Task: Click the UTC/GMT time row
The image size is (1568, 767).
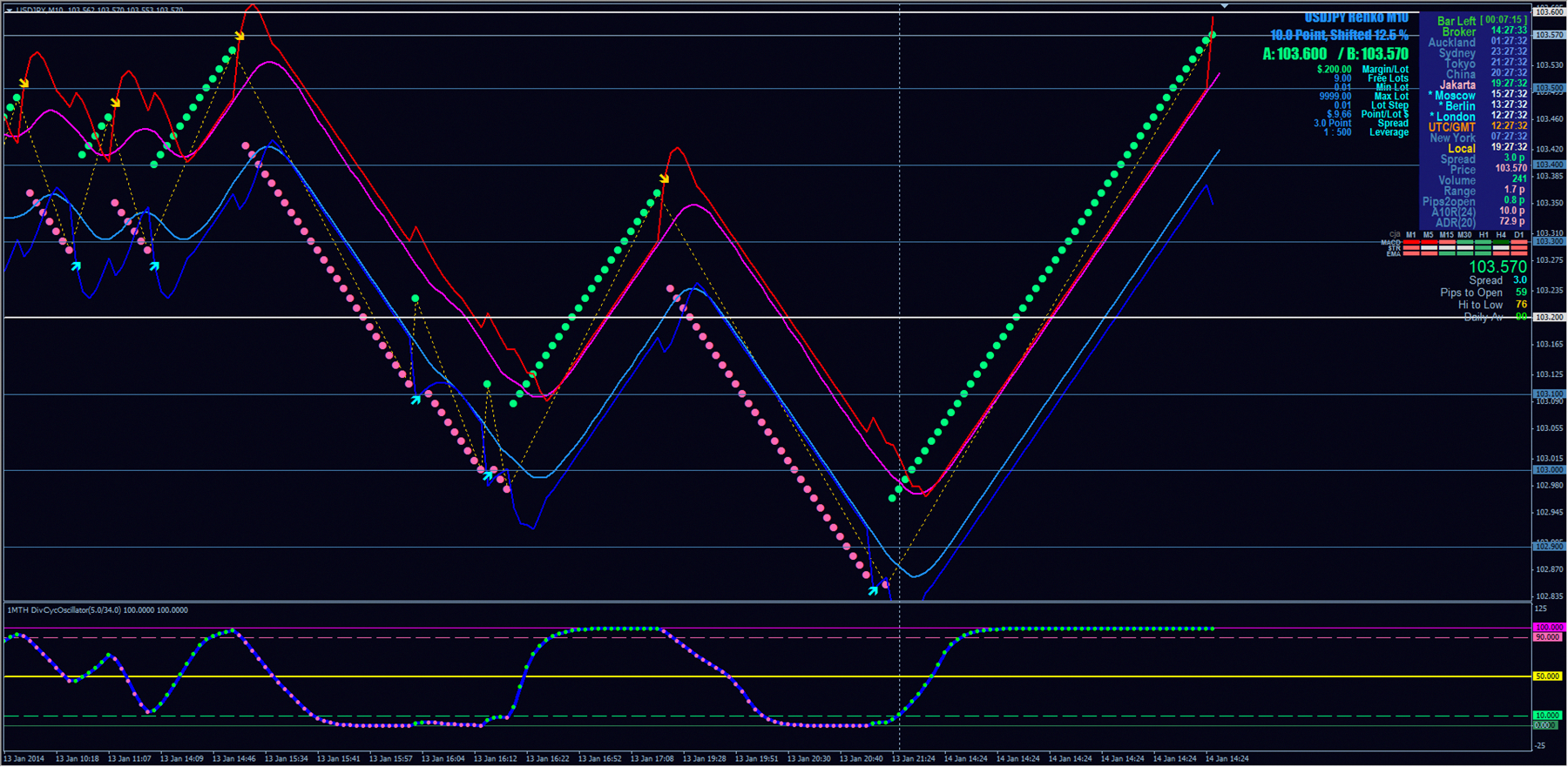Action: (1478, 127)
